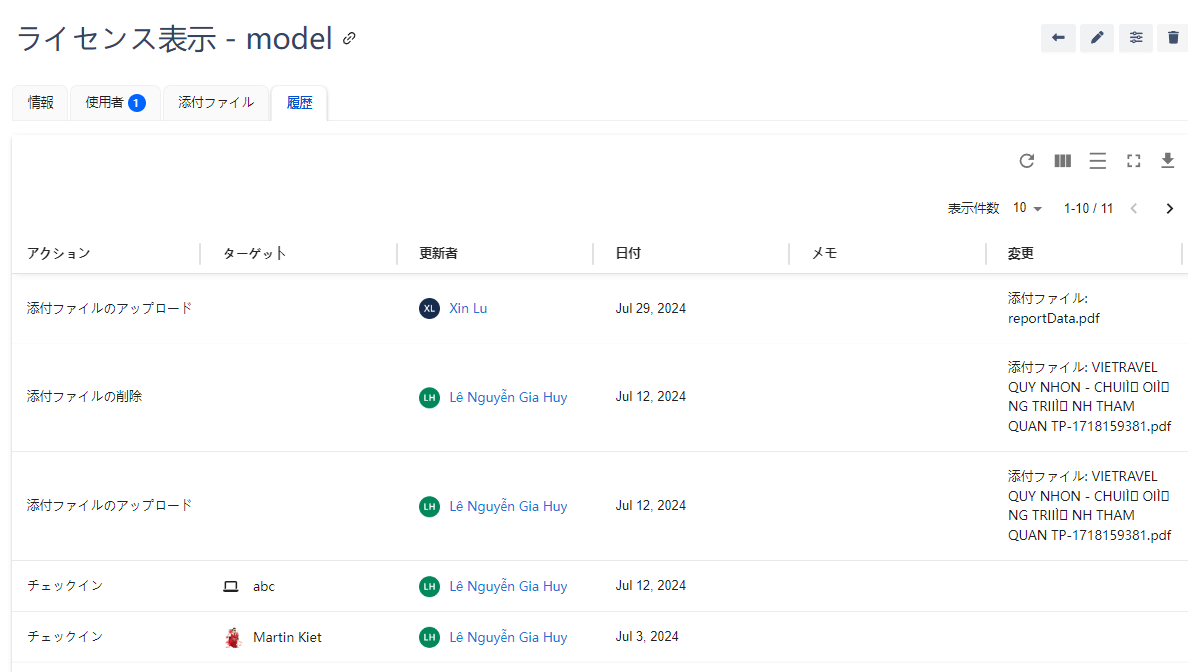Image resolution: width=1188 pixels, height=672 pixels.
Task: Open the 表示件数 rows-per-page dropdown
Action: point(1027,208)
